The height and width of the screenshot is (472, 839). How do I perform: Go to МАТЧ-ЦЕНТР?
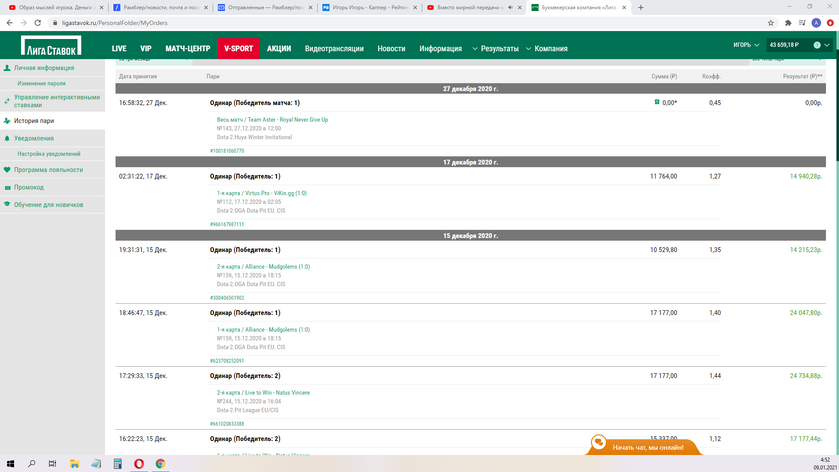click(187, 49)
